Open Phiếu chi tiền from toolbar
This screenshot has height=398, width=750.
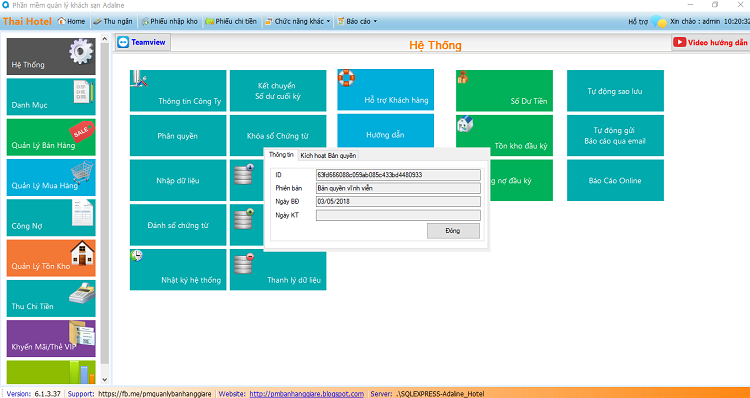pyautogui.click(x=231, y=22)
